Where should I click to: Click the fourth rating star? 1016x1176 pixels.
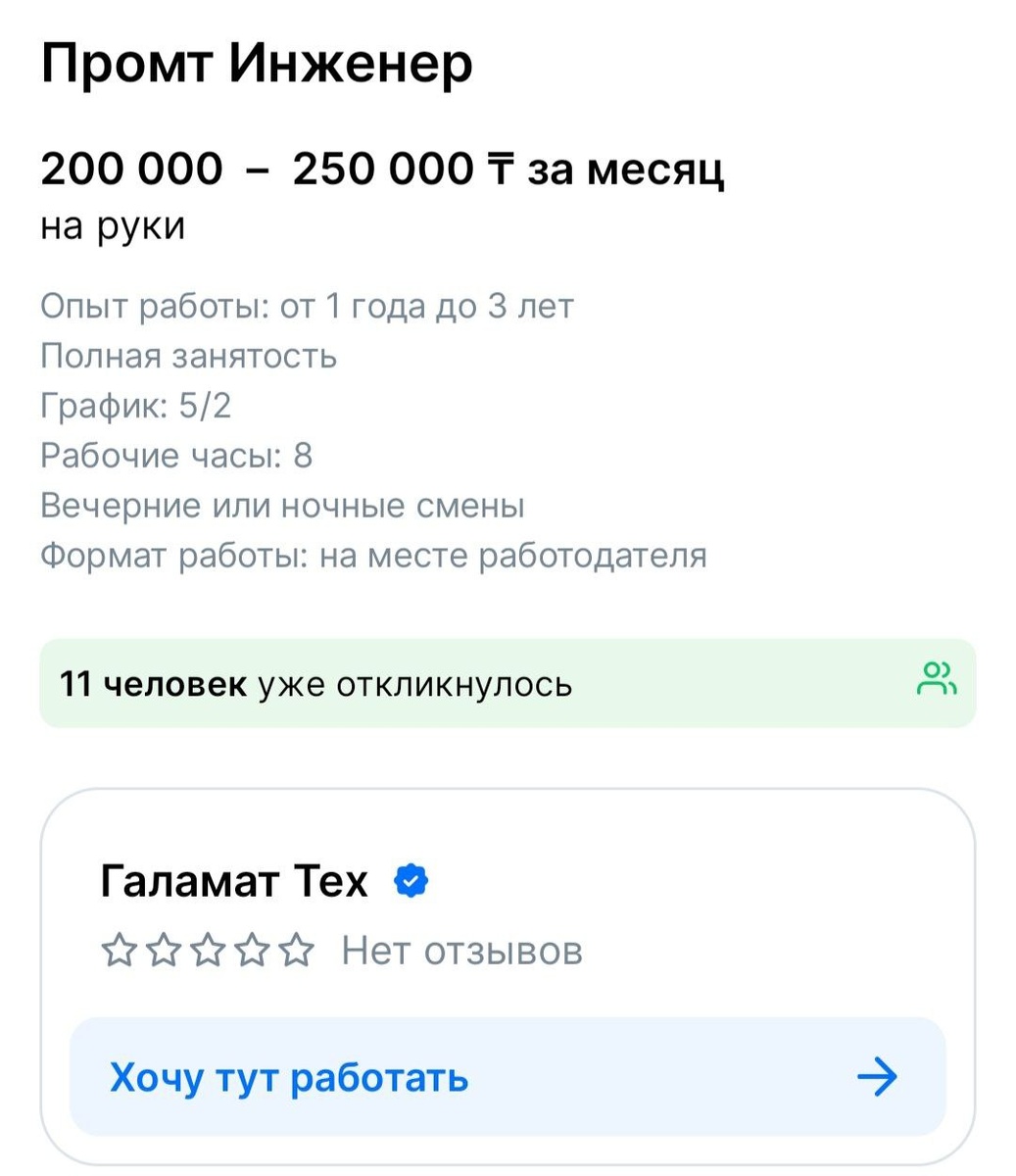(252, 950)
